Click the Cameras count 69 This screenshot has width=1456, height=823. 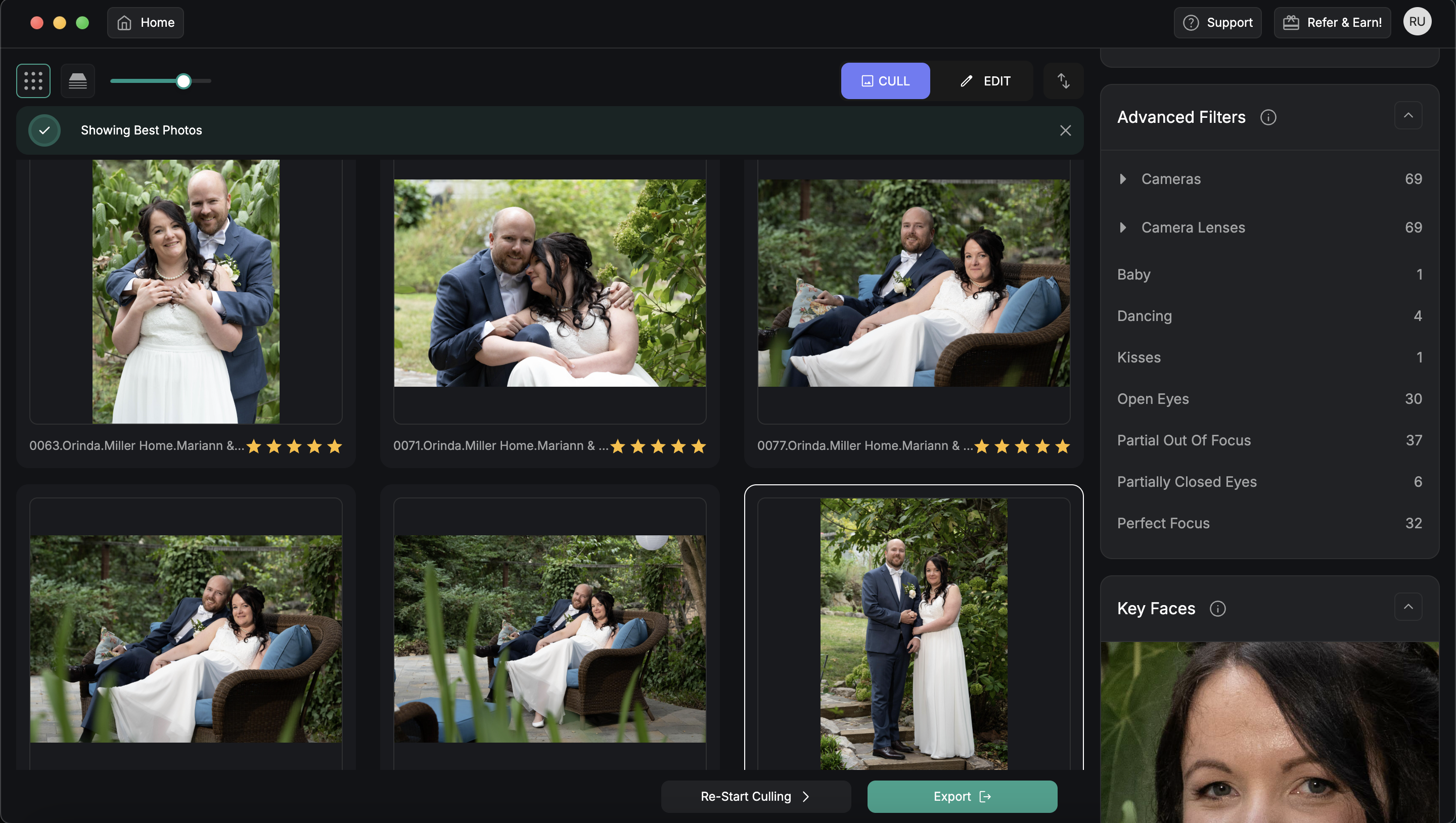tap(1413, 179)
